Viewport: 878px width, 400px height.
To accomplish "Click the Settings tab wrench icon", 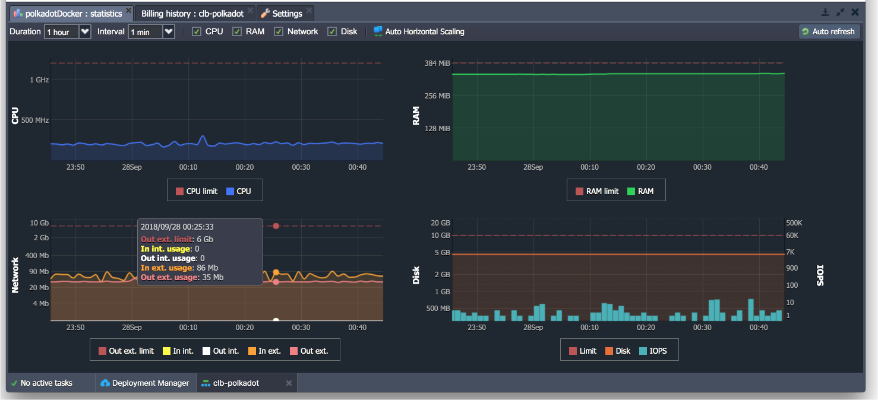I will 265,13.
